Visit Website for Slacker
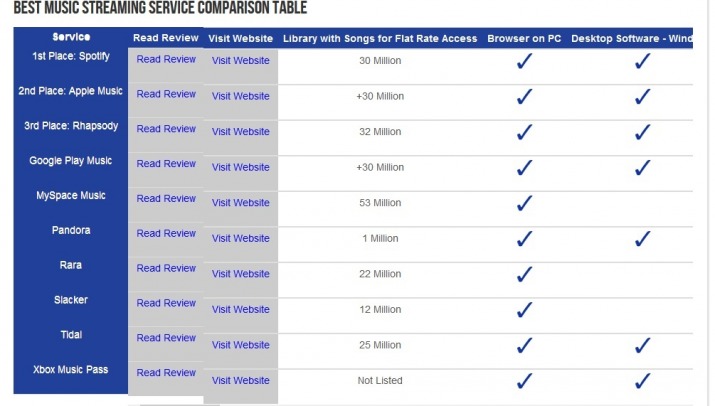 pos(240,310)
